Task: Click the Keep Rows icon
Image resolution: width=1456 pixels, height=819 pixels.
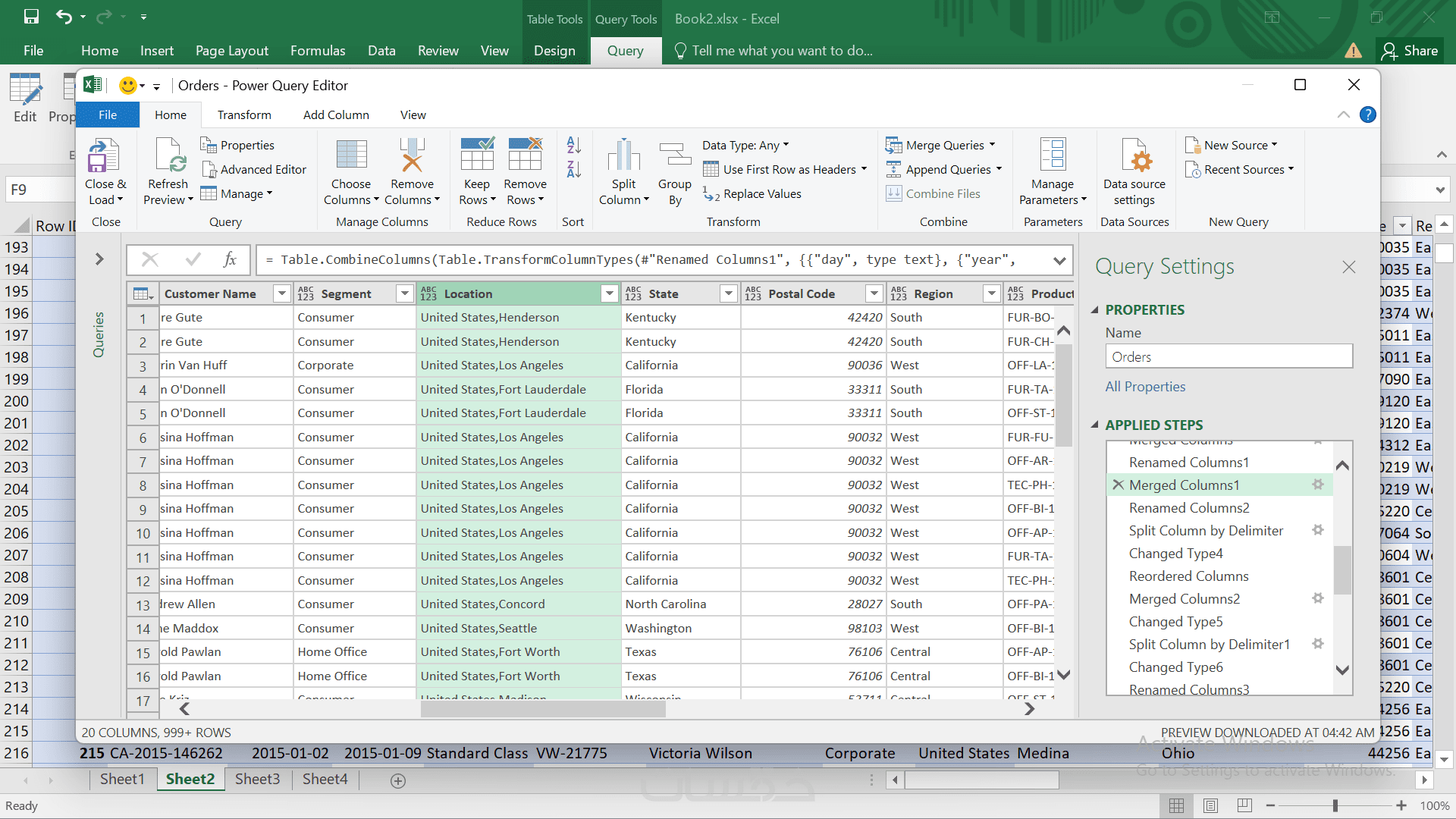Action: pos(477,157)
